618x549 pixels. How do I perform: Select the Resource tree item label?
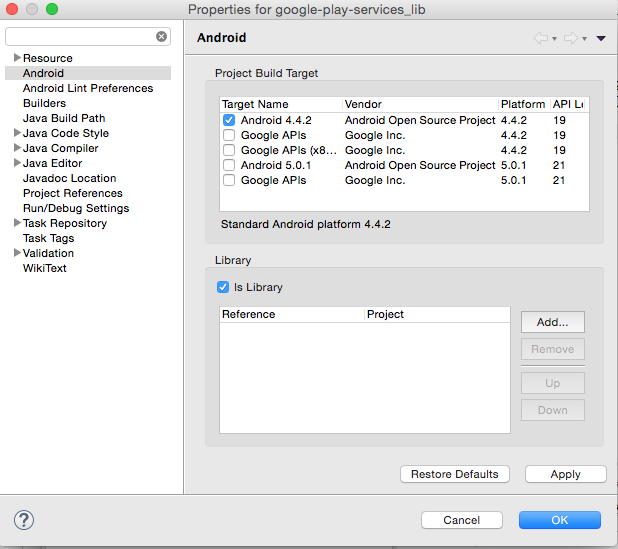click(48, 58)
